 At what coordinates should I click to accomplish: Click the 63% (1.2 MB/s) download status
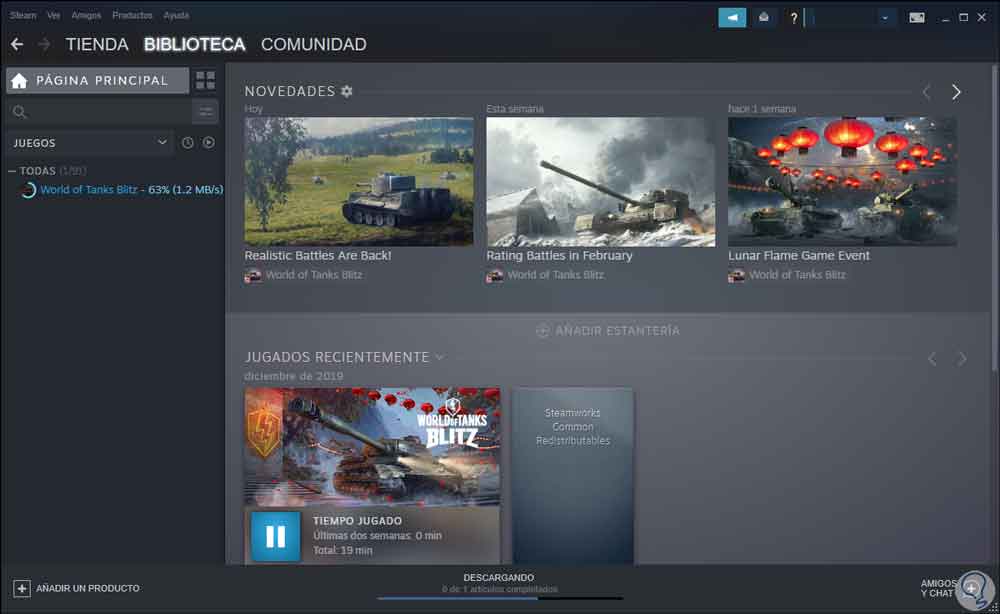pos(186,189)
